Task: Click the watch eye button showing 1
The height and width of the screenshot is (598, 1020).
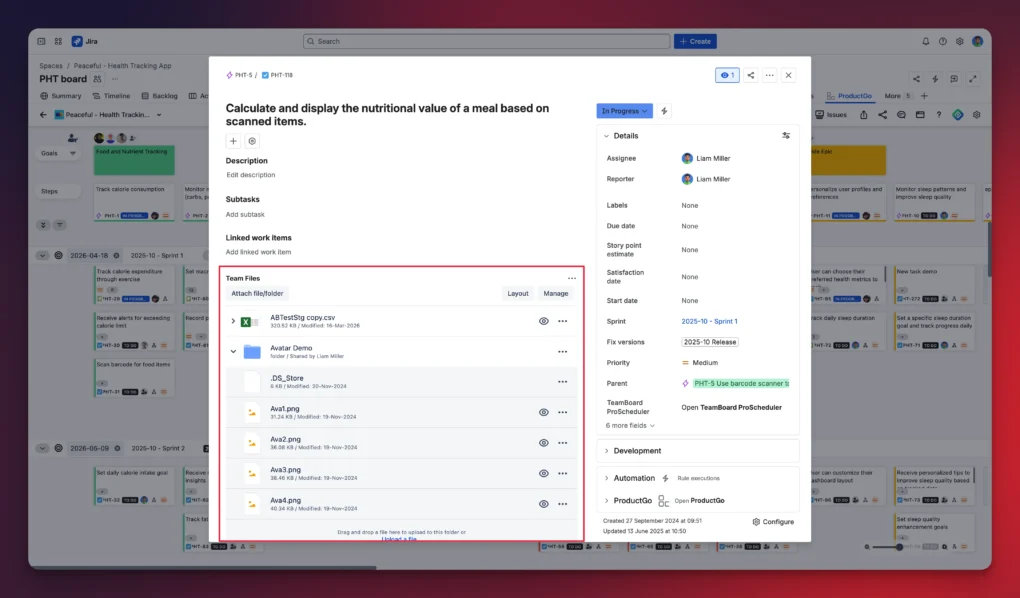Action: (727, 75)
